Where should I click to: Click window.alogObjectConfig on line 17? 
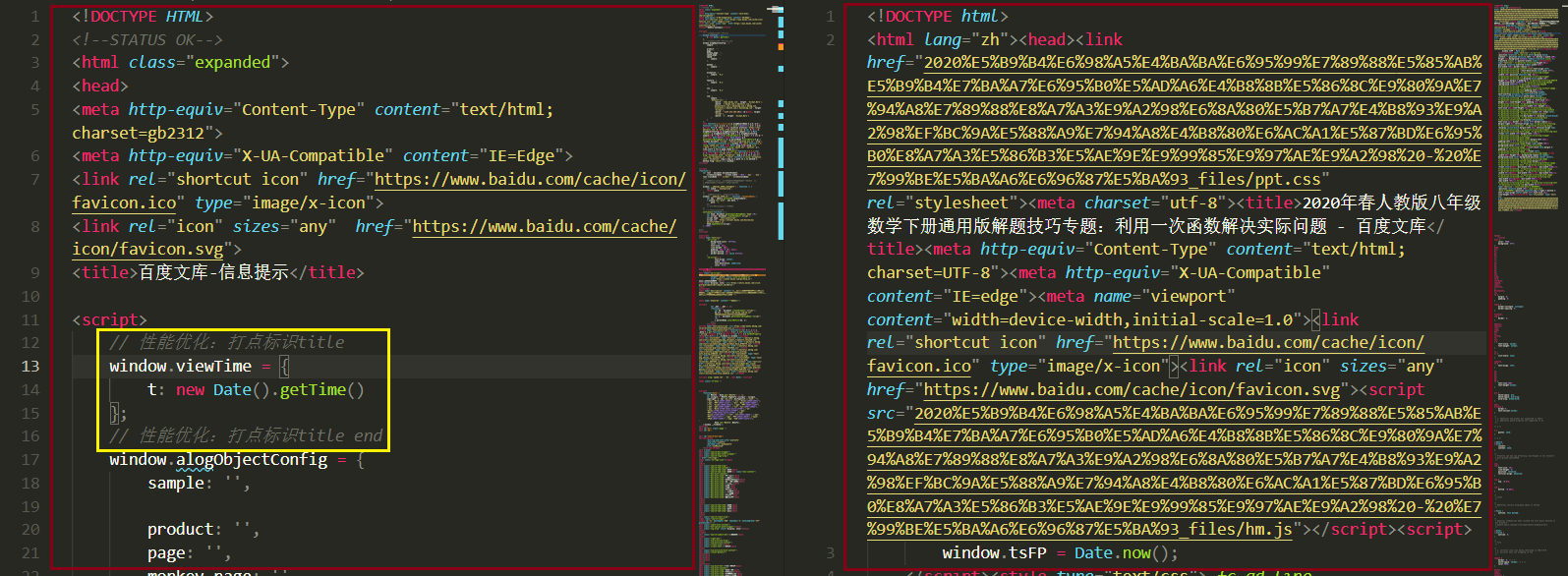(218, 459)
